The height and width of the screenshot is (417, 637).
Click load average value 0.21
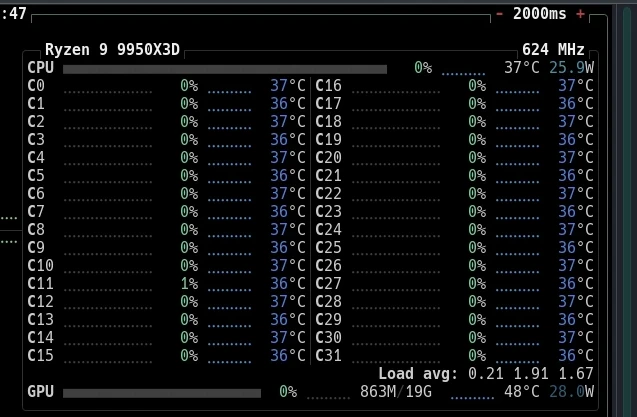click(485, 374)
